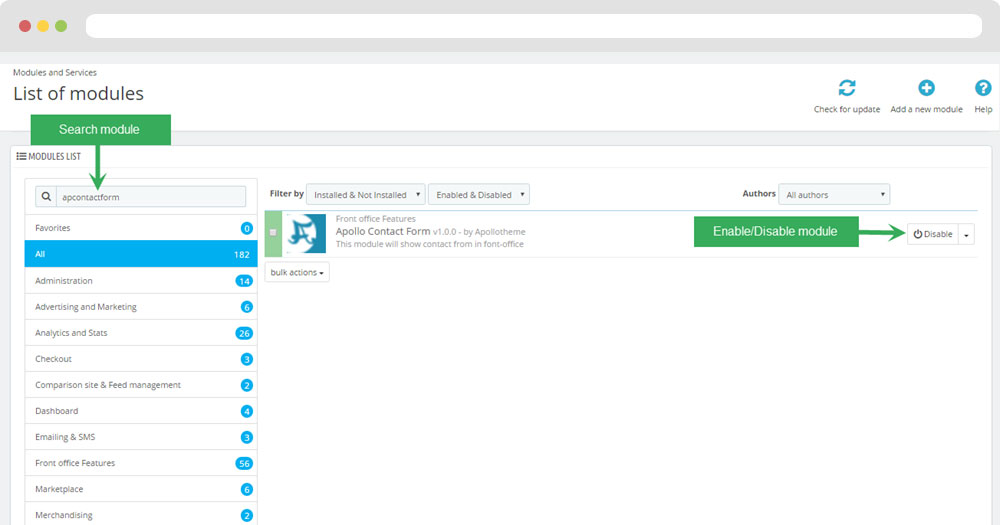
Task: Expand the caret next to Disable button
Action: coord(966,235)
